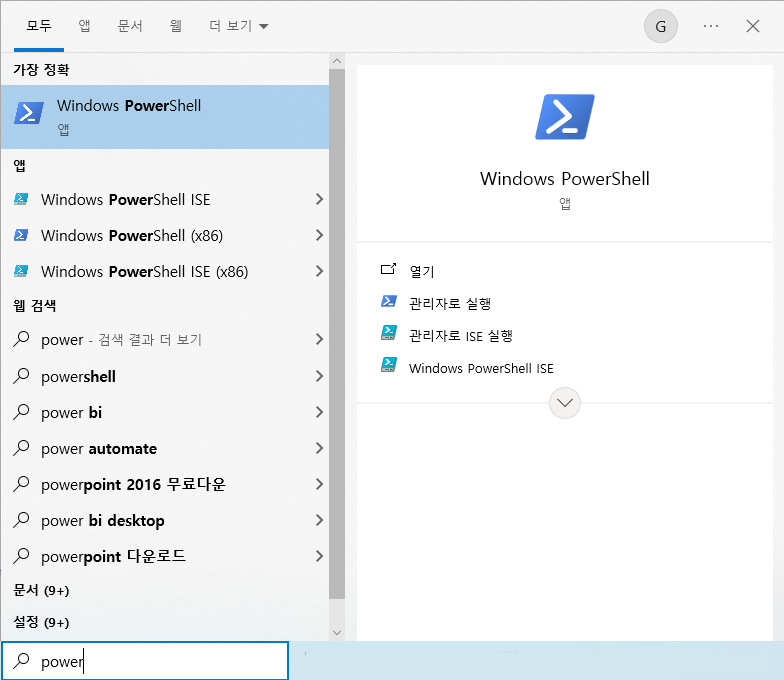Expand the 'powershell' web suggestion arrow

[x=319, y=376]
